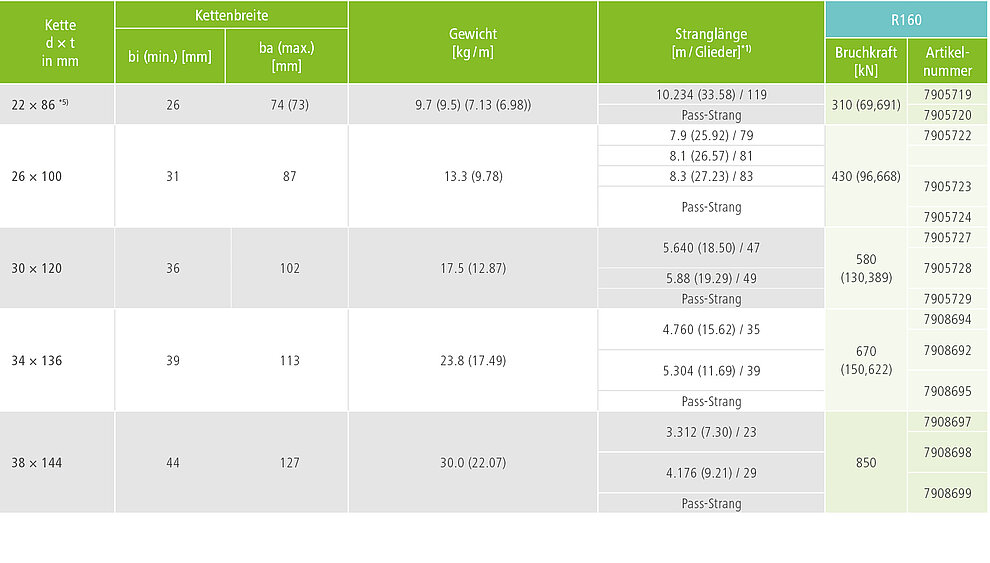
Task: Select the Bruchkraft [kN] header
Action: tap(866, 61)
